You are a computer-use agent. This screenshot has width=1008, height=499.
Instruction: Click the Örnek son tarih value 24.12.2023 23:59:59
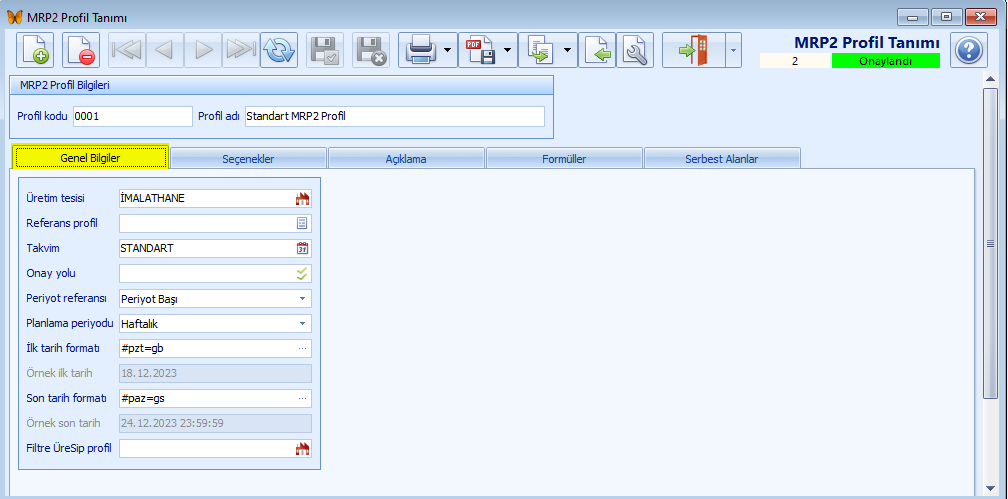215,424
